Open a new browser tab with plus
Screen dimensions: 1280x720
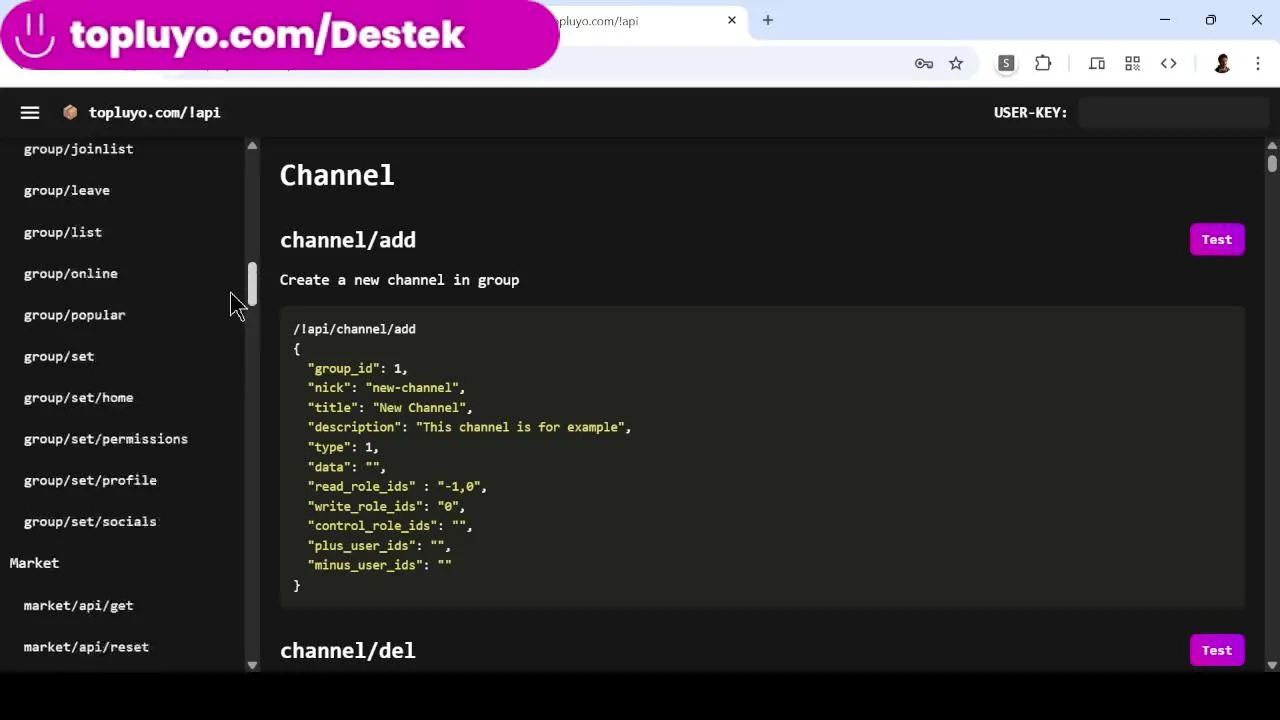click(x=768, y=20)
